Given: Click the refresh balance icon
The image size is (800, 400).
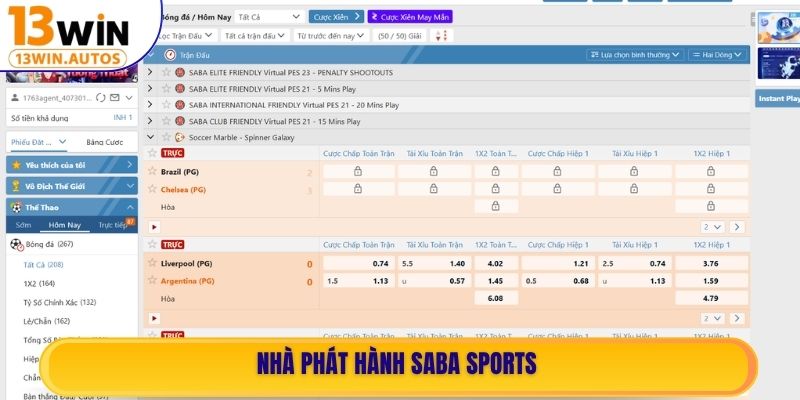Looking at the screenshot, I should click(101, 97).
